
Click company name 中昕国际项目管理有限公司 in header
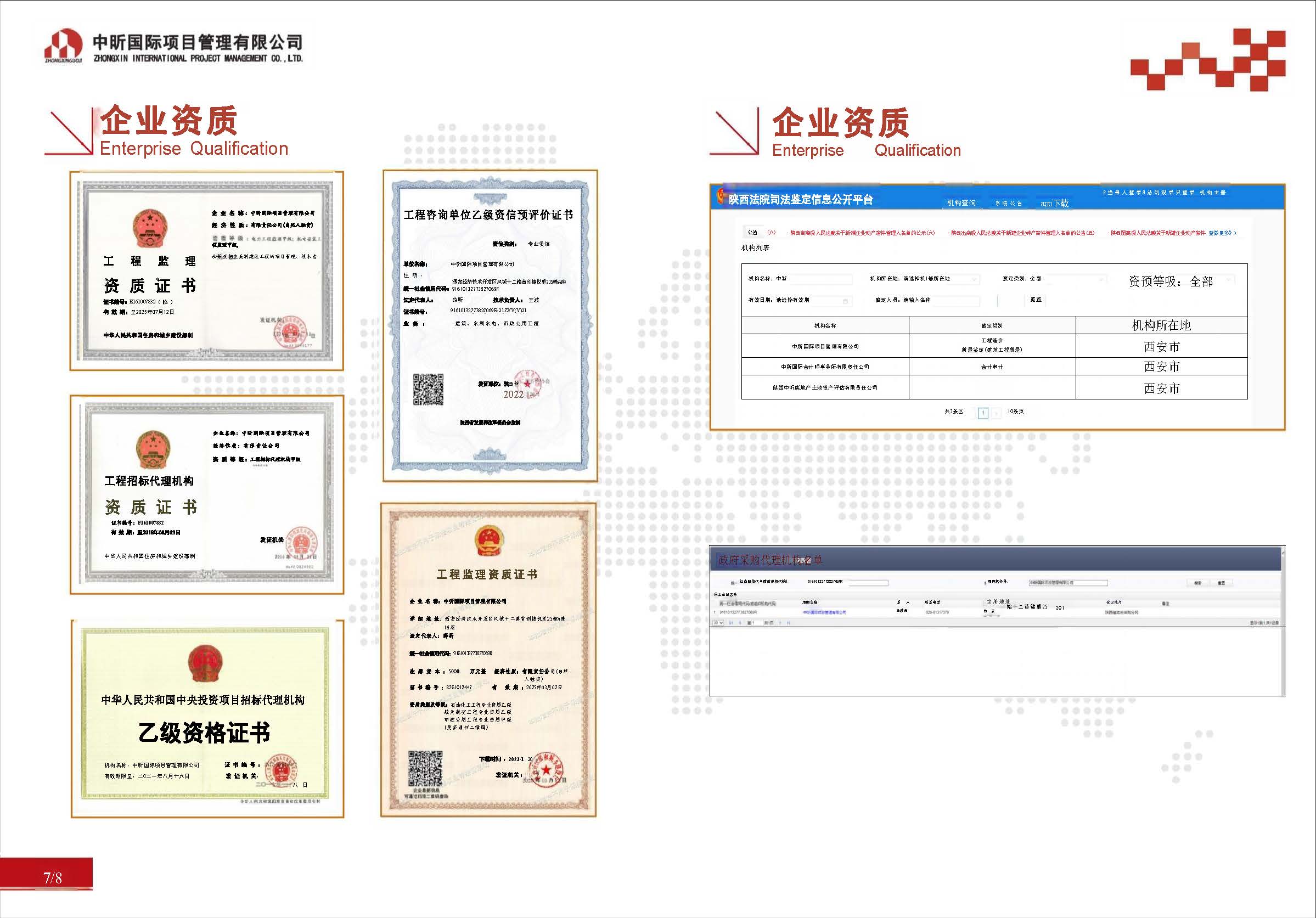click(x=197, y=42)
